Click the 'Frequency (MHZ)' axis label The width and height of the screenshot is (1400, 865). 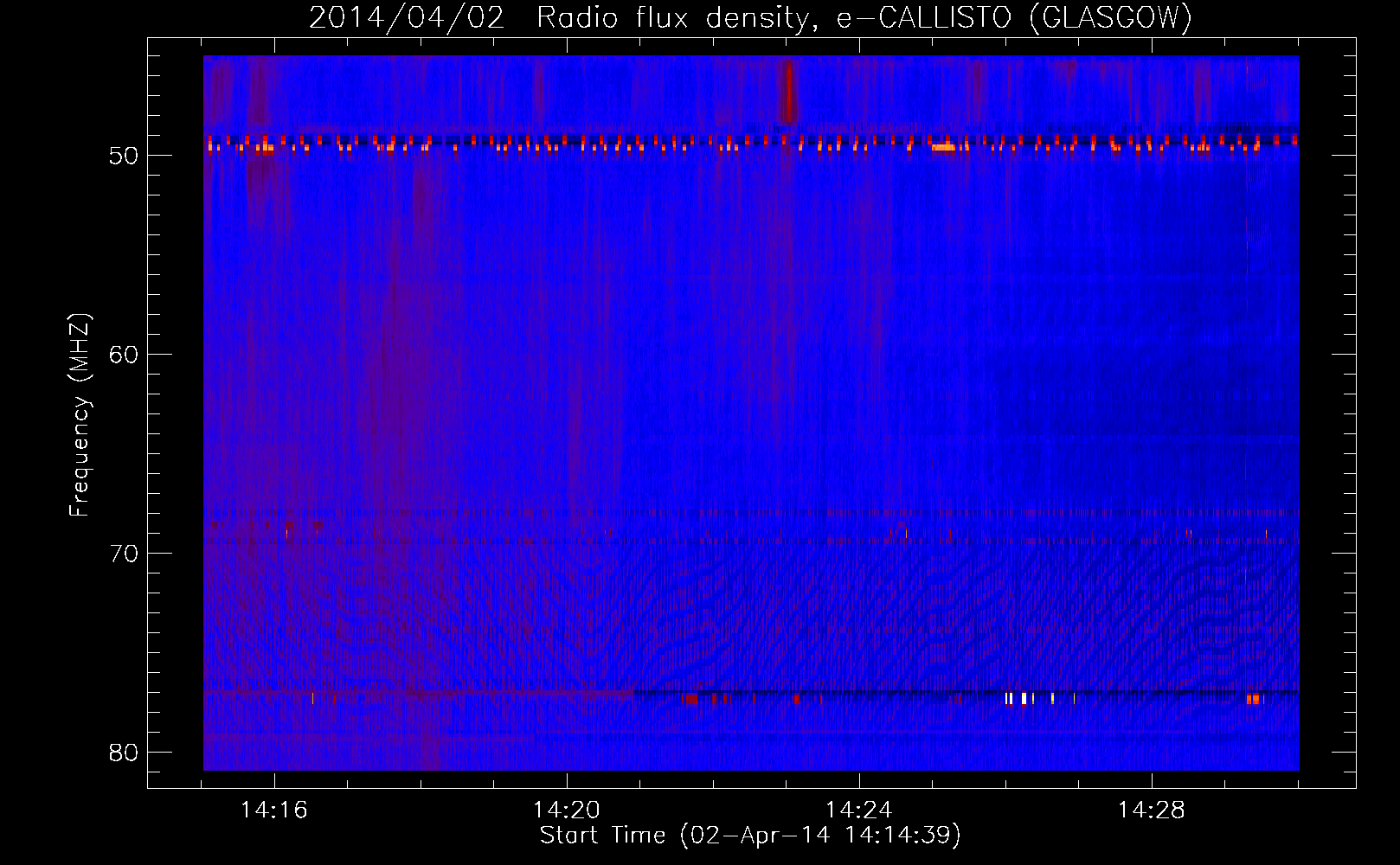(80, 415)
